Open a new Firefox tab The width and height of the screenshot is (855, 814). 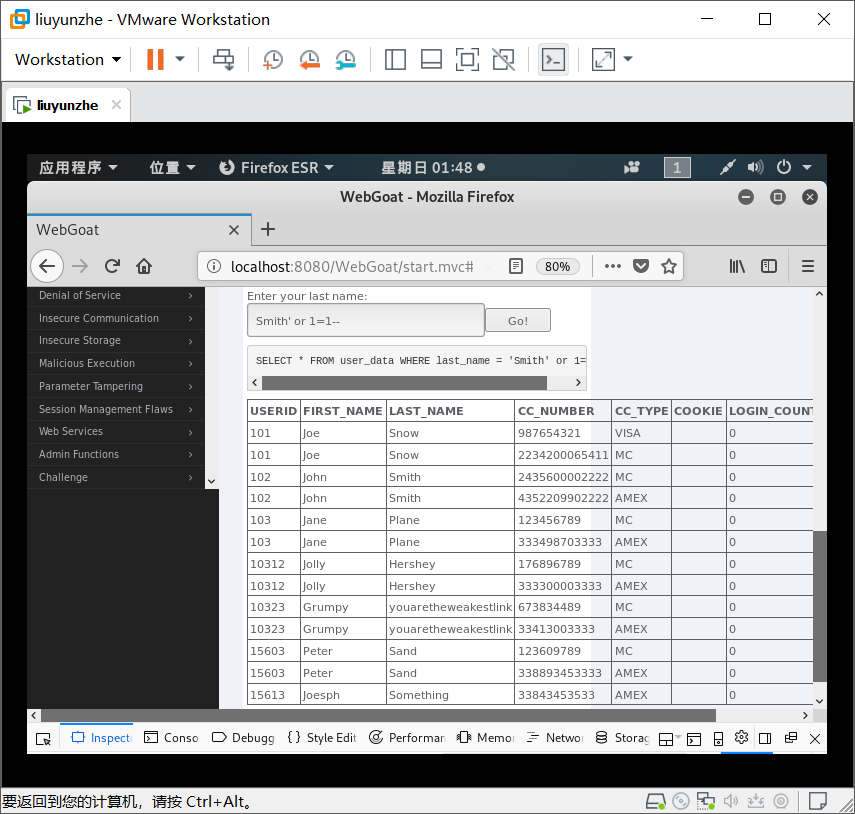pyautogui.click(x=268, y=230)
